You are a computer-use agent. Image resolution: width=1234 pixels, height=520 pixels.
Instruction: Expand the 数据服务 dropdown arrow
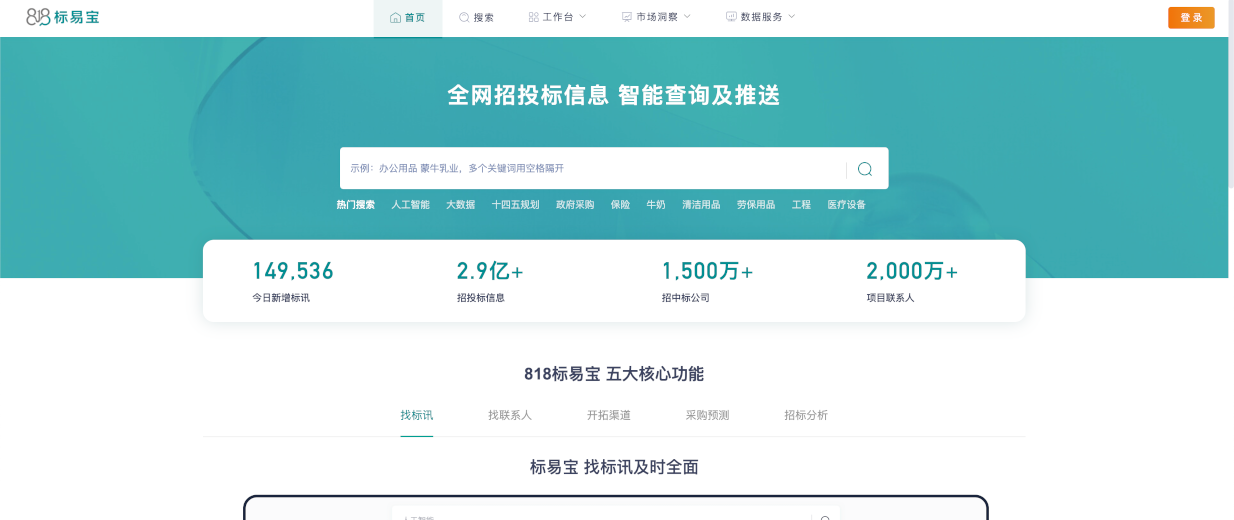792,17
